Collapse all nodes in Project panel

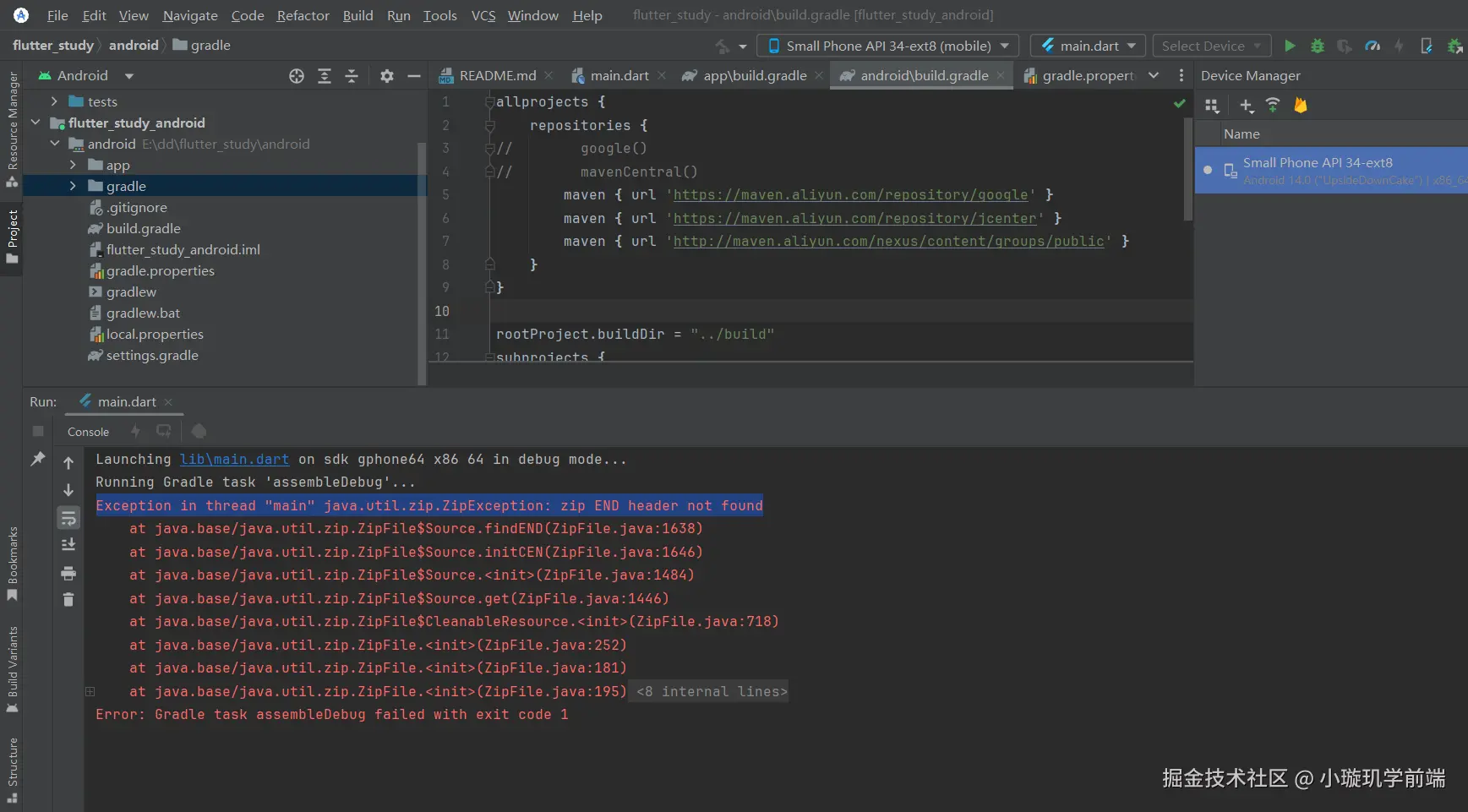(352, 76)
